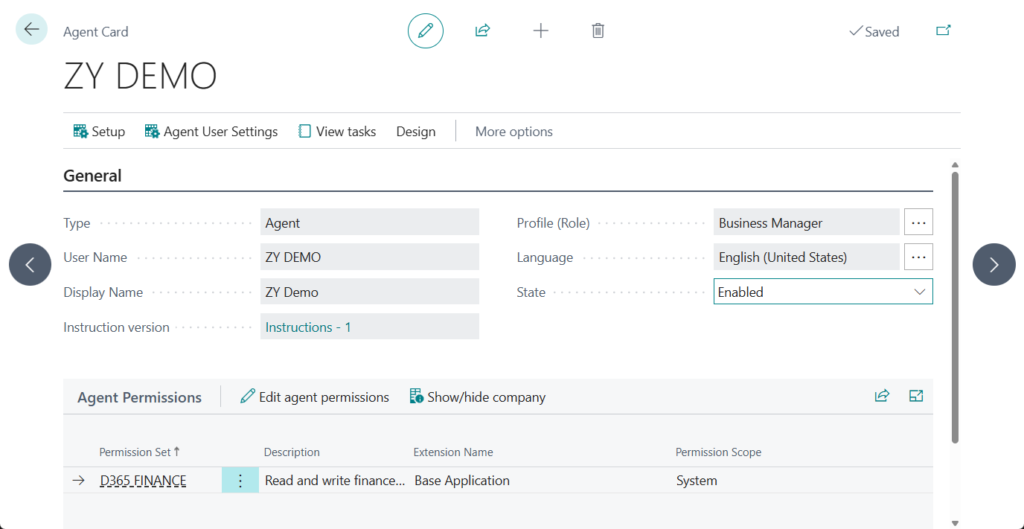1024x529 pixels.
Task: Click the plus icon to create new
Action: click(540, 31)
